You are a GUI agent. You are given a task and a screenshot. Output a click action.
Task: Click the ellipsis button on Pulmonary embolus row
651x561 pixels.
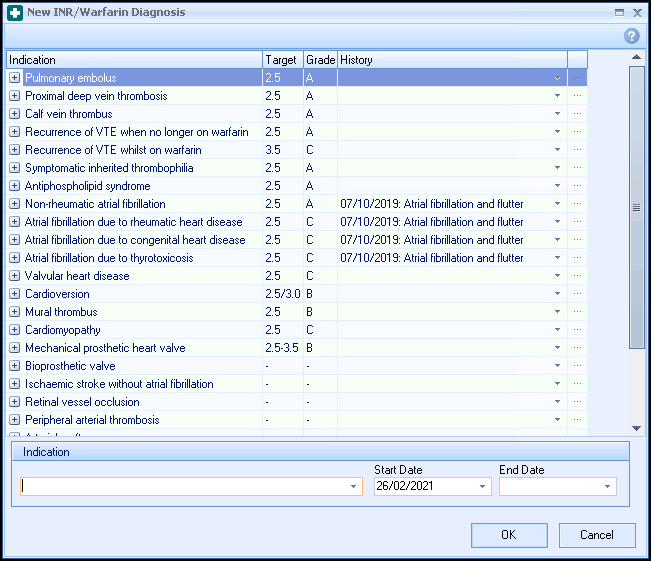577,78
